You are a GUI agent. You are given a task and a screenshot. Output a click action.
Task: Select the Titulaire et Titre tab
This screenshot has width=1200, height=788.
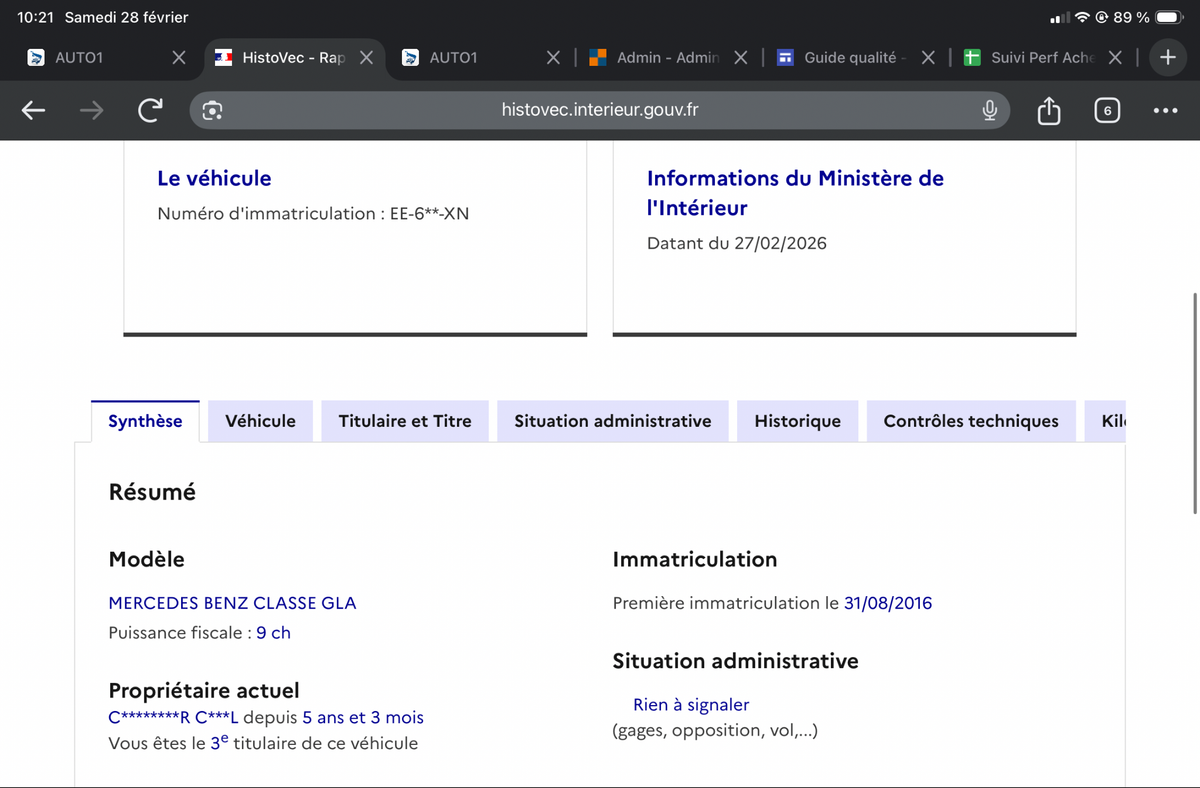tap(404, 421)
